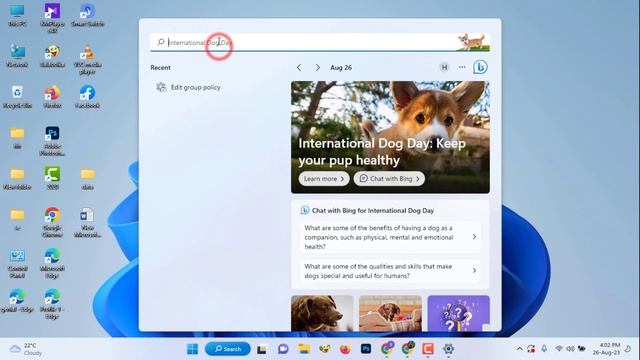Open Photoshop from the taskbar
Image resolution: width=640 pixels, height=360 pixels.
tap(366, 349)
